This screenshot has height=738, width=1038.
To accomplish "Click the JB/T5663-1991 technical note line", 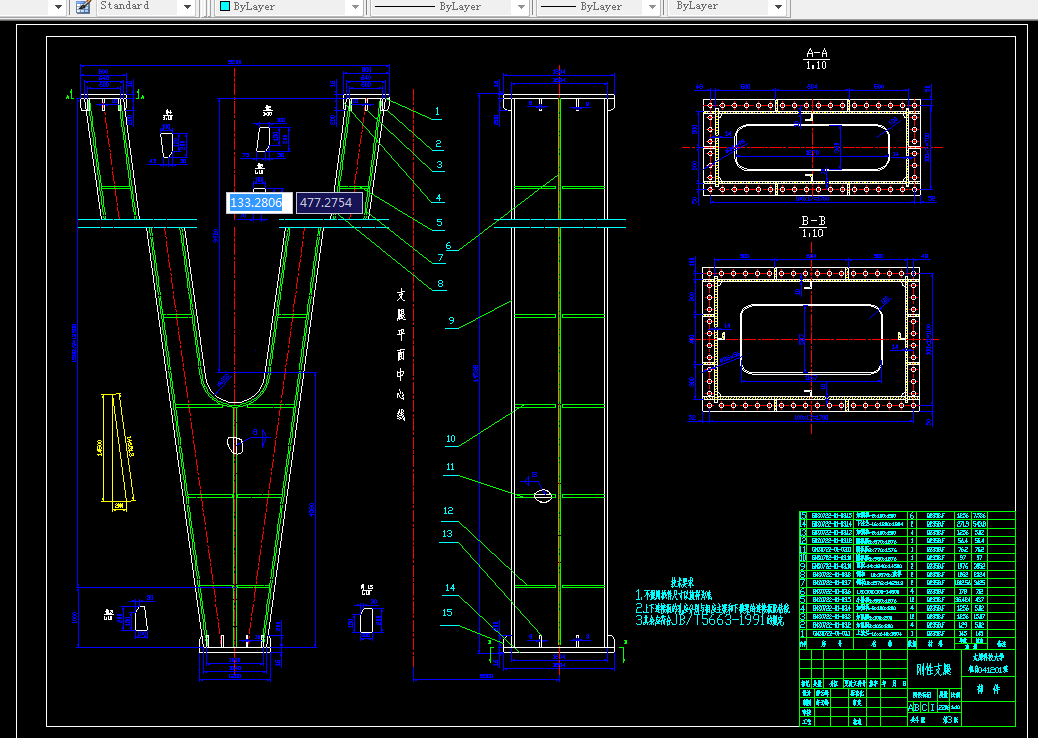I will pyautogui.click(x=710, y=620).
